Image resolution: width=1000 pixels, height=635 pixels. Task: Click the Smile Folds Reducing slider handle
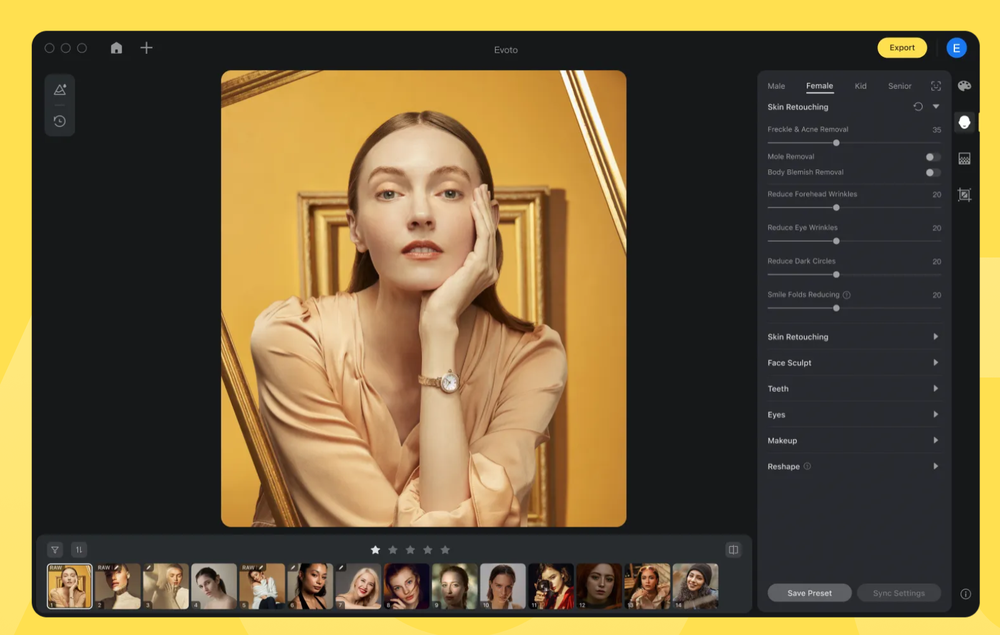point(836,308)
